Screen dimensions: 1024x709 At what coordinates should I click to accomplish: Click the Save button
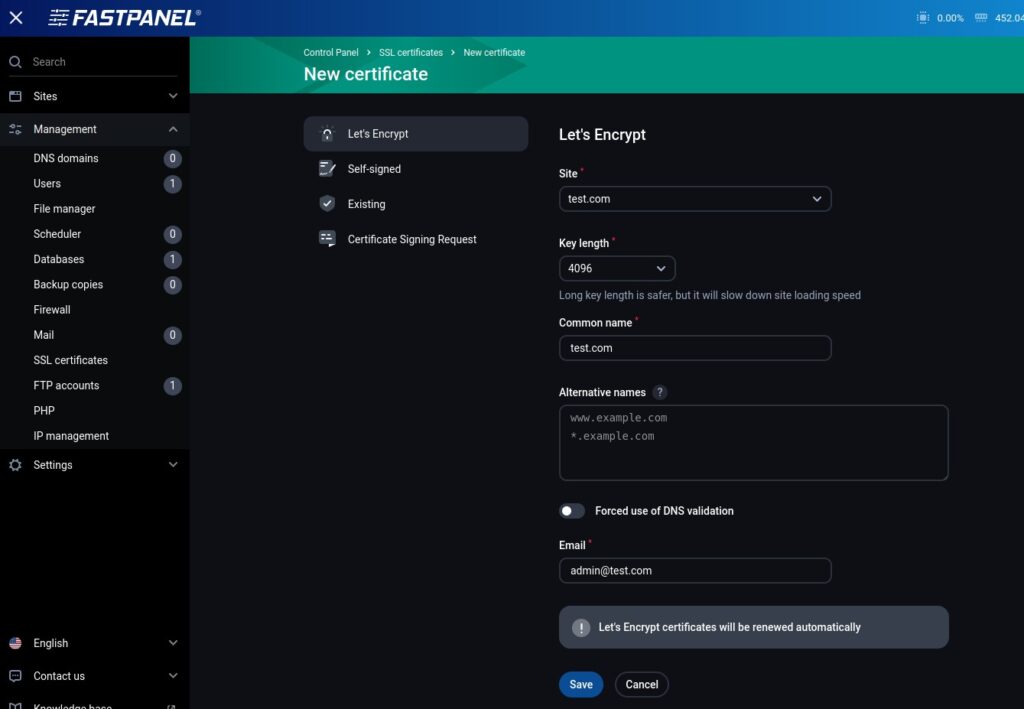click(581, 684)
